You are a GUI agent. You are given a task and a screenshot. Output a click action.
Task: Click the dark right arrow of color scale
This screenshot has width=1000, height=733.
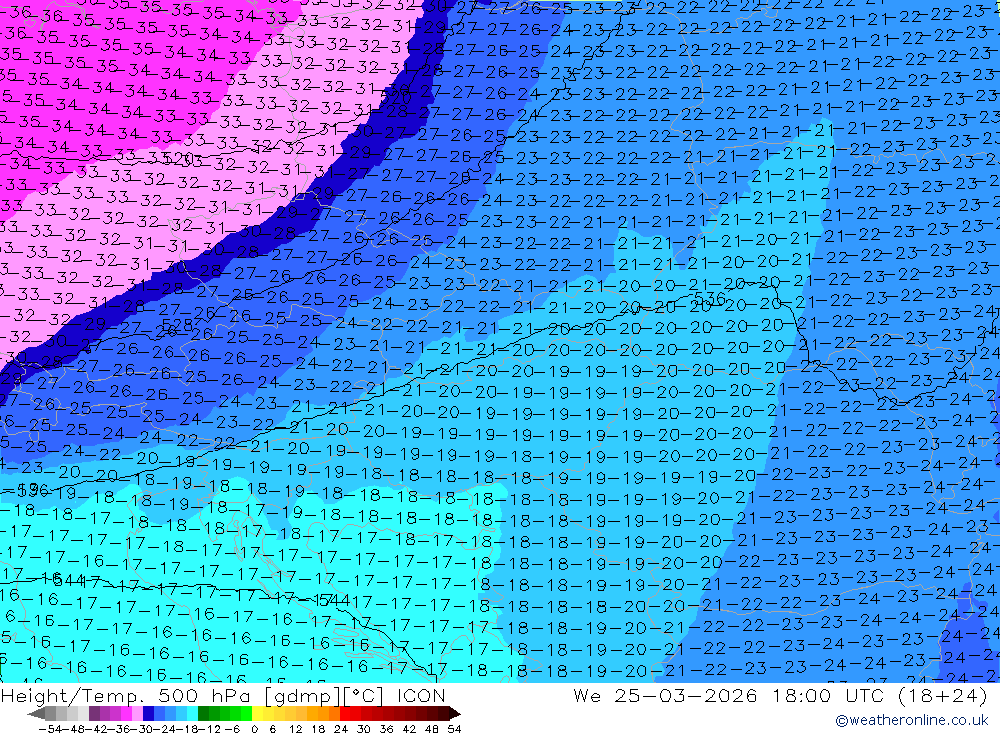point(455,714)
